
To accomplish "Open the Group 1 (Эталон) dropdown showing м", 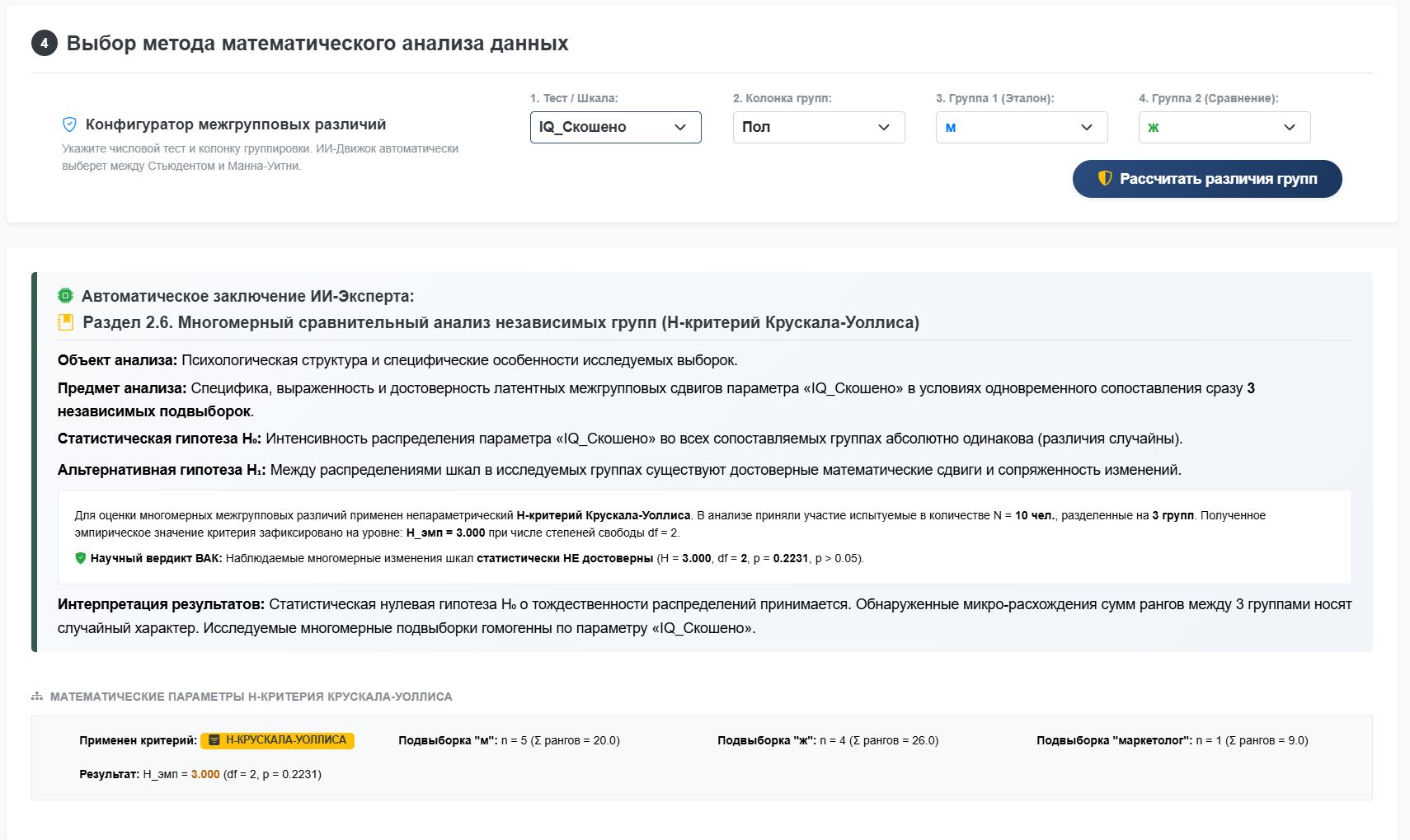I will 1021,127.
